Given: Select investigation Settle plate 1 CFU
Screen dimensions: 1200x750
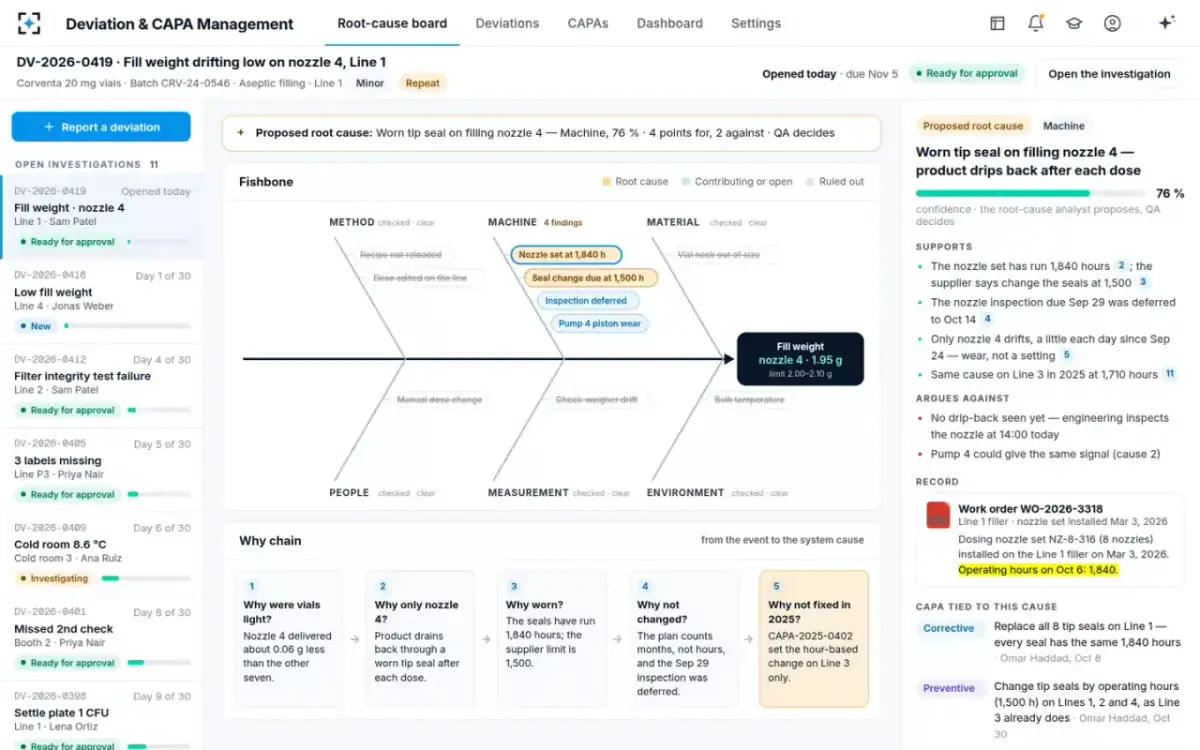Looking at the screenshot, I should tap(102, 716).
